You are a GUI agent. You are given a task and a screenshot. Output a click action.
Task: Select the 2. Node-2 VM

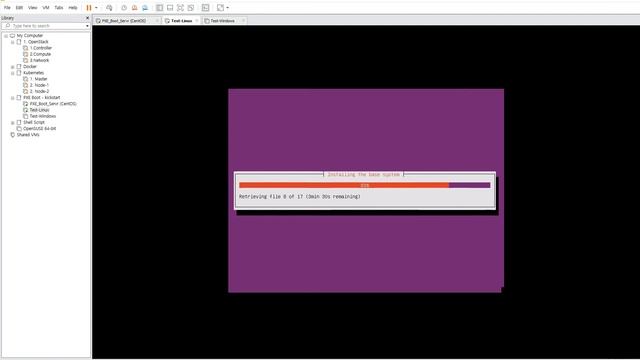(40, 91)
